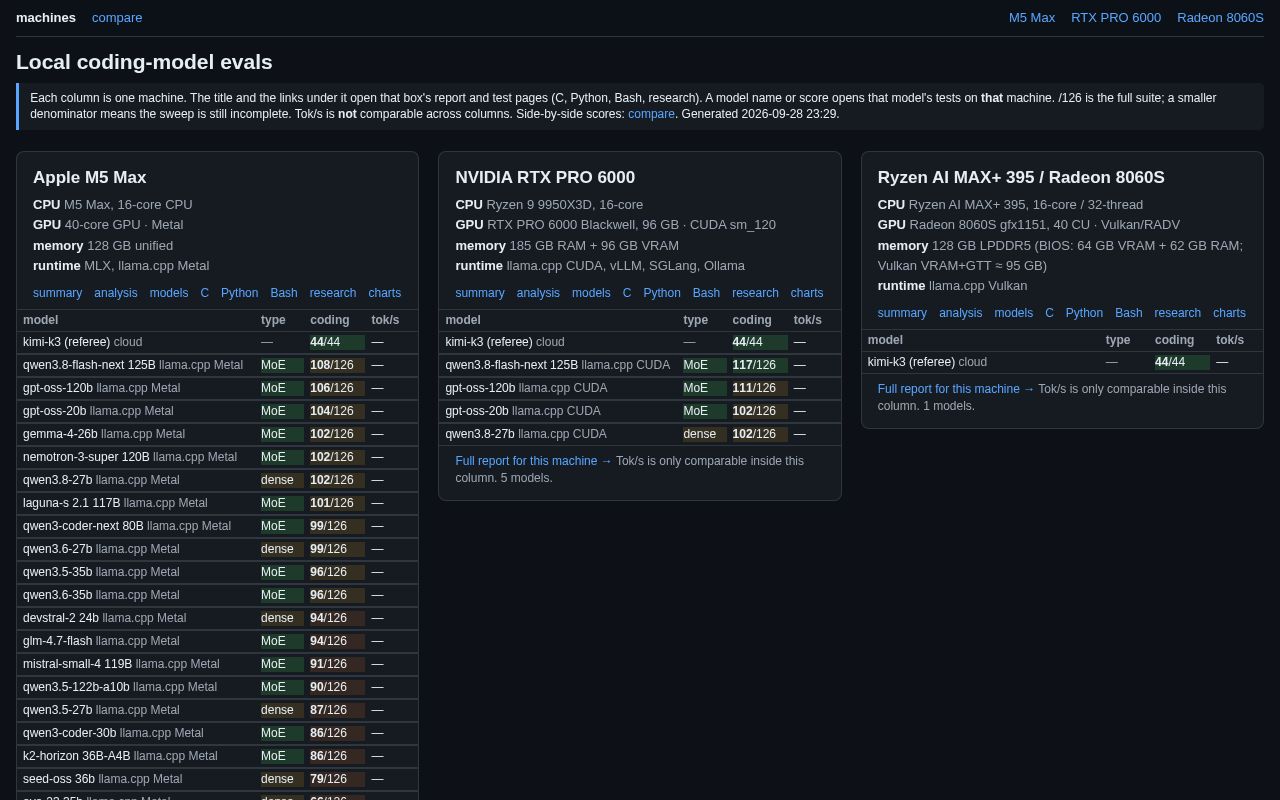Go to compare in the top navigation bar
1280x800 pixels.
pos(117,17)
